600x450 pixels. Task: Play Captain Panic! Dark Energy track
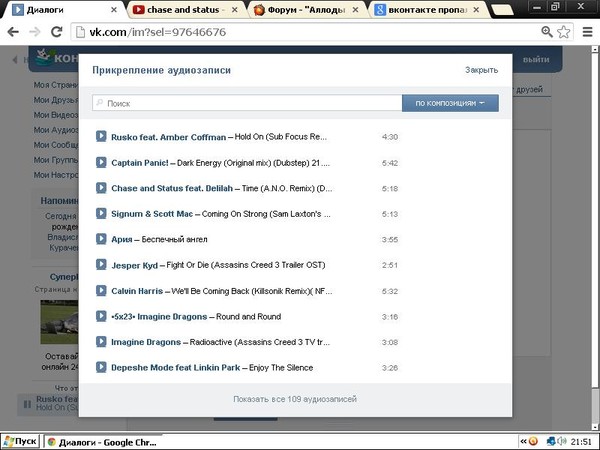(x=101, y=162)
